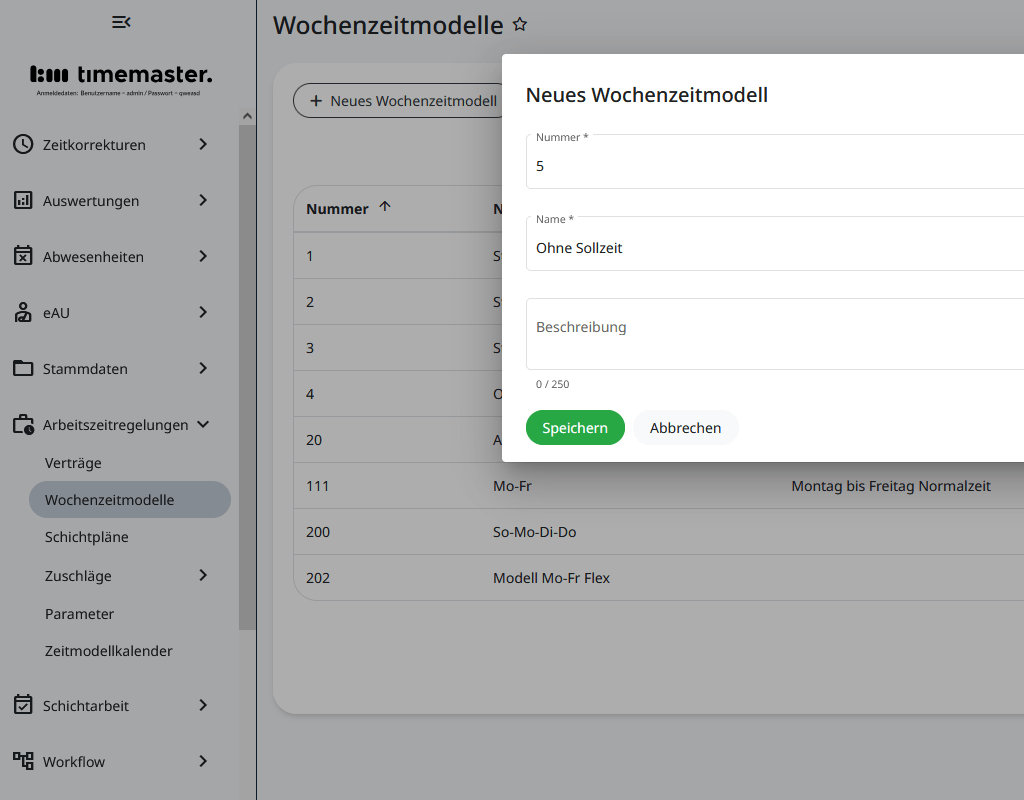The image size is (1024, 800).
Task: Select the Workflow flowchart icon
Action: (22, 761)
